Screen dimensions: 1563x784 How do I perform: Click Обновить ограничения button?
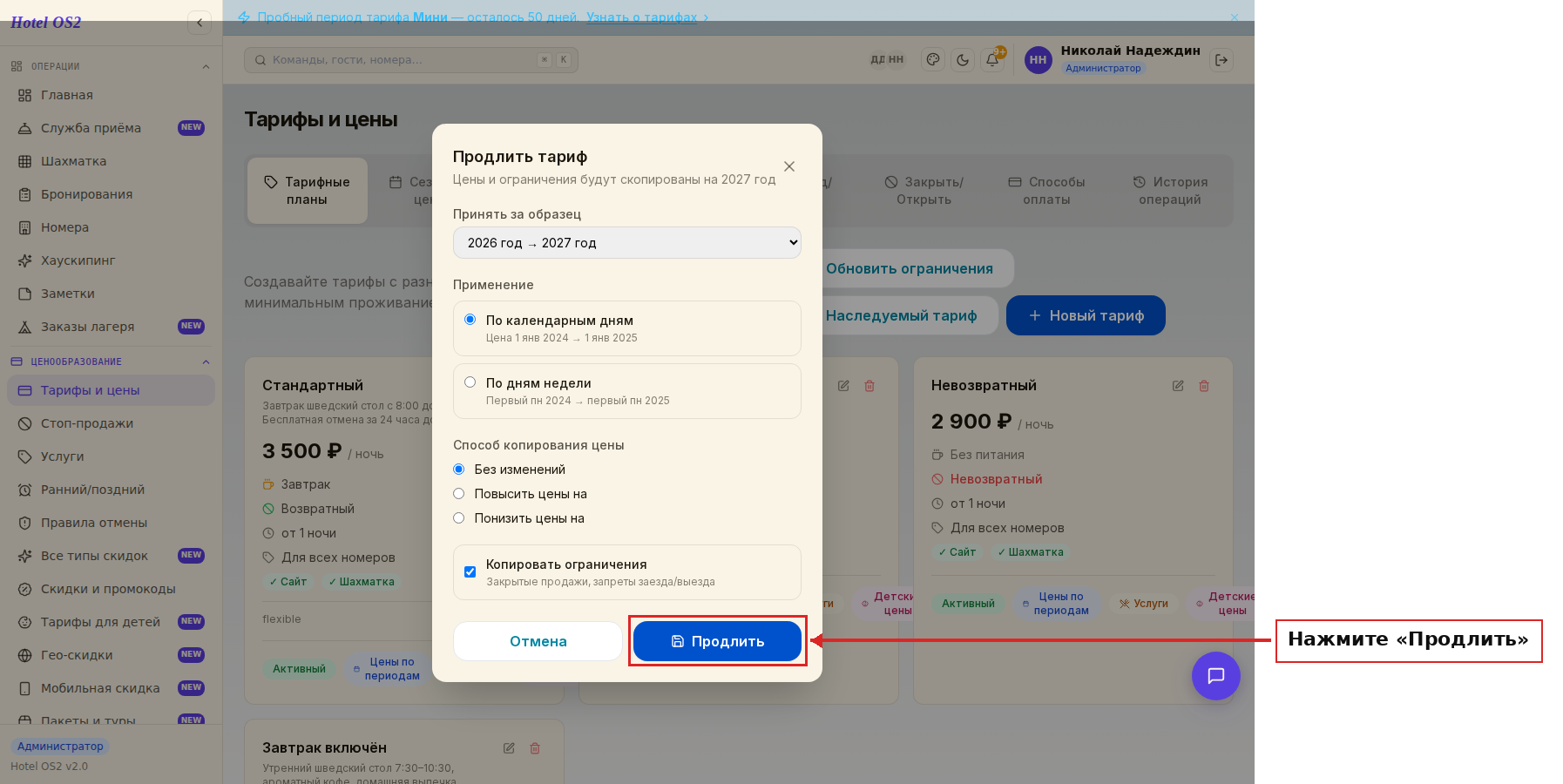click(x=910, y=268)
